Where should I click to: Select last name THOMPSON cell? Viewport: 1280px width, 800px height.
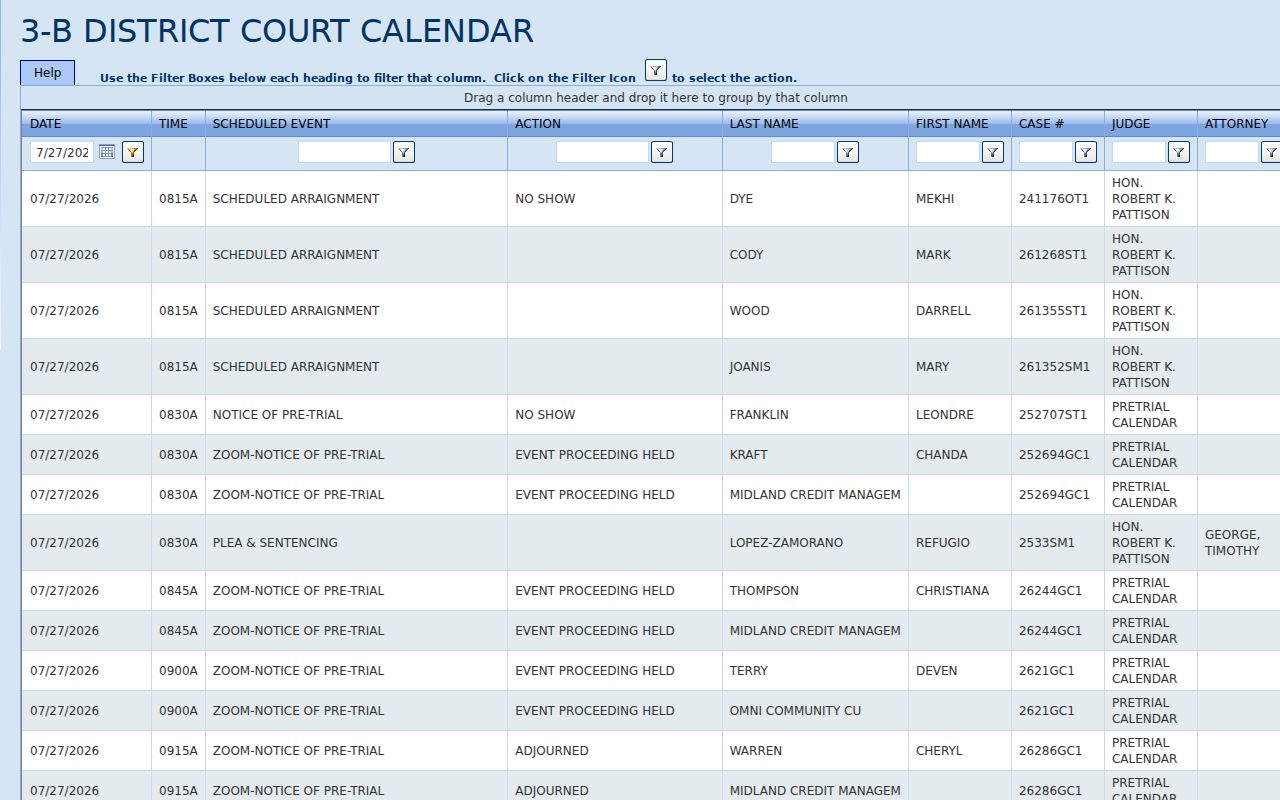pos(815,591)
